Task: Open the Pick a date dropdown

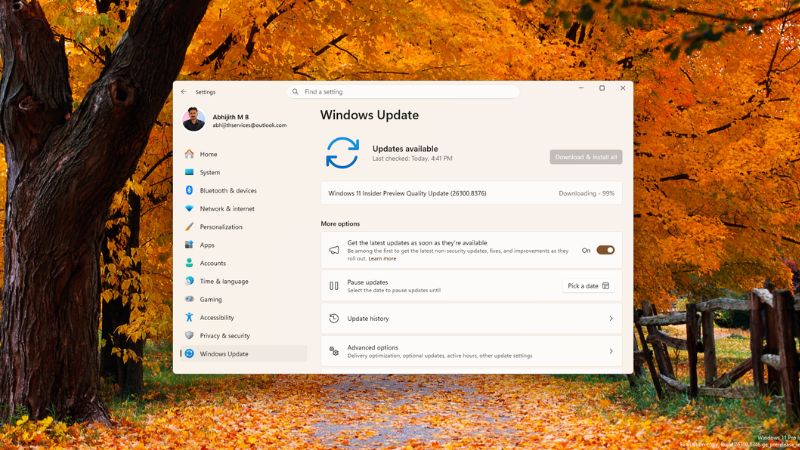Action: tap(588, 286)
